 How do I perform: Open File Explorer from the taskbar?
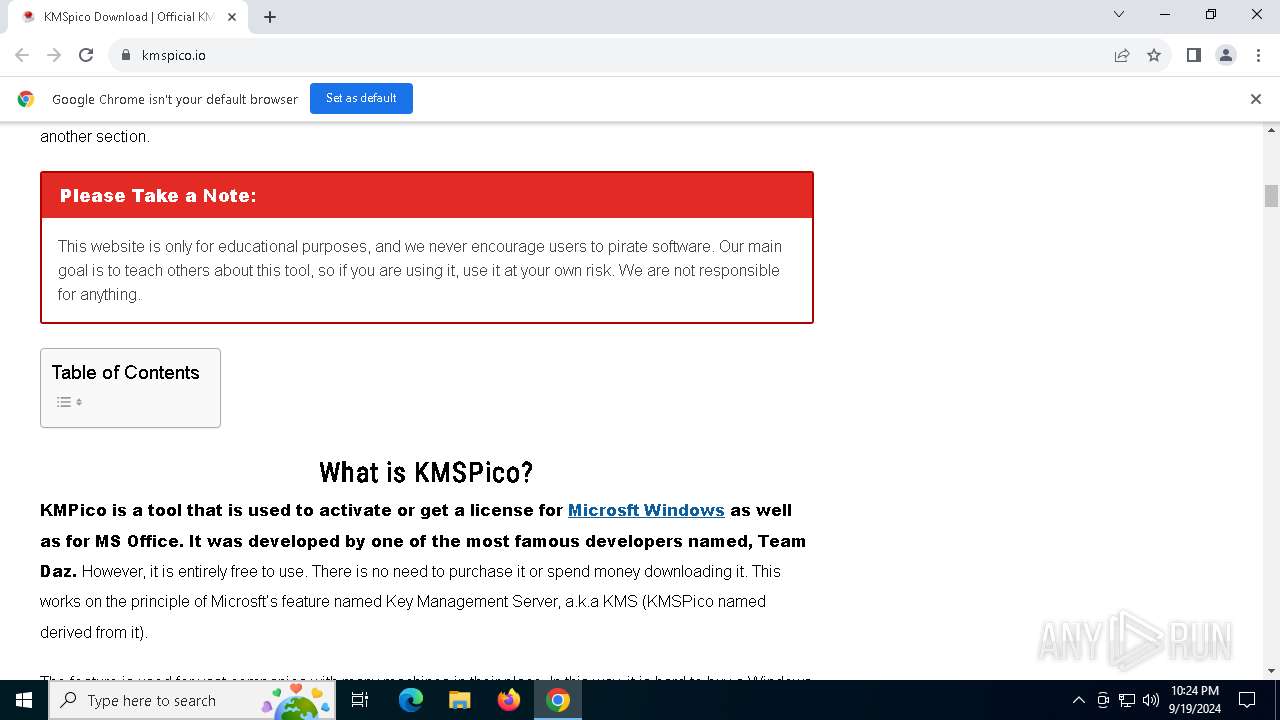460,700
